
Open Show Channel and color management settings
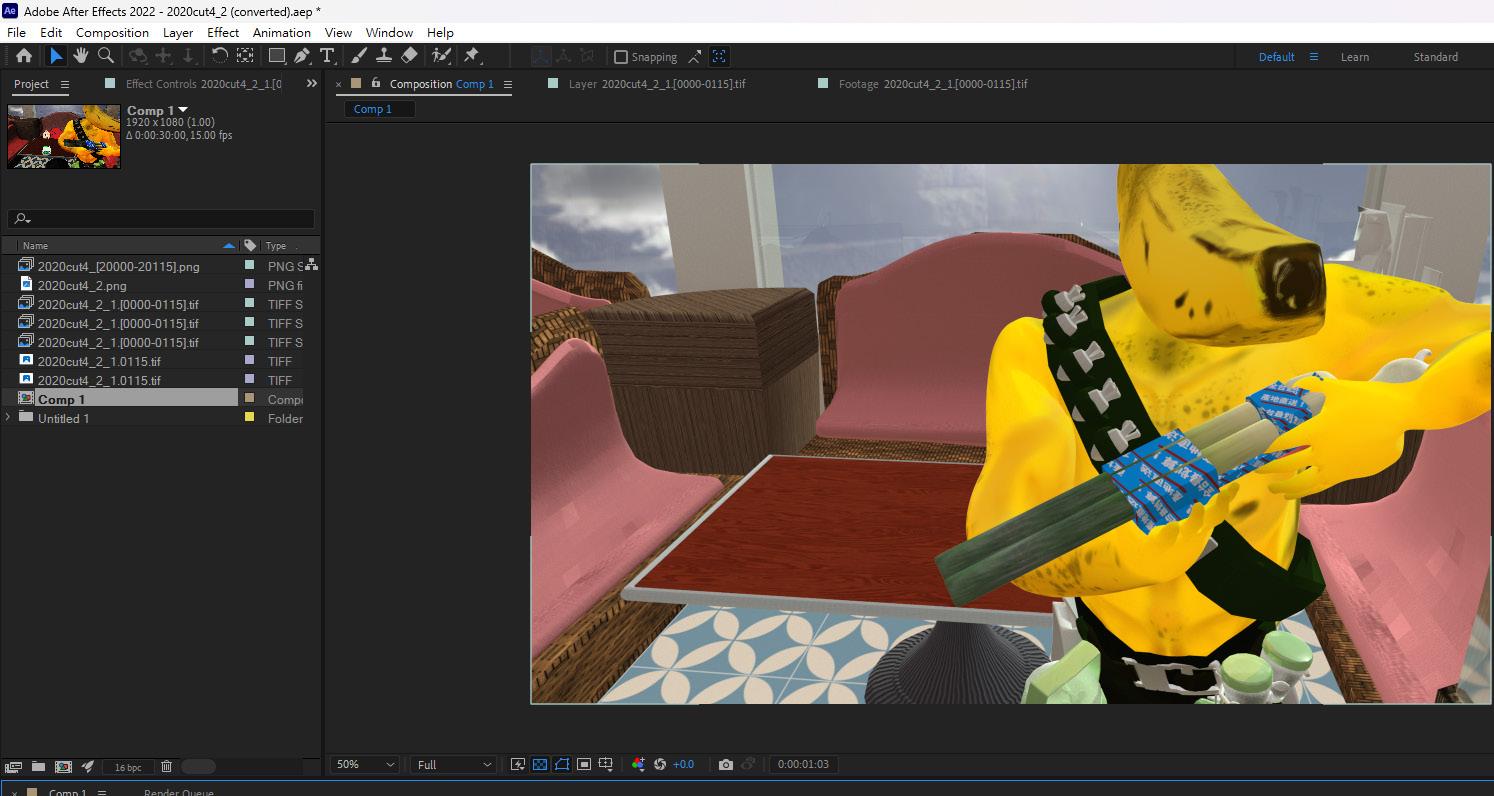coord(638,764)
